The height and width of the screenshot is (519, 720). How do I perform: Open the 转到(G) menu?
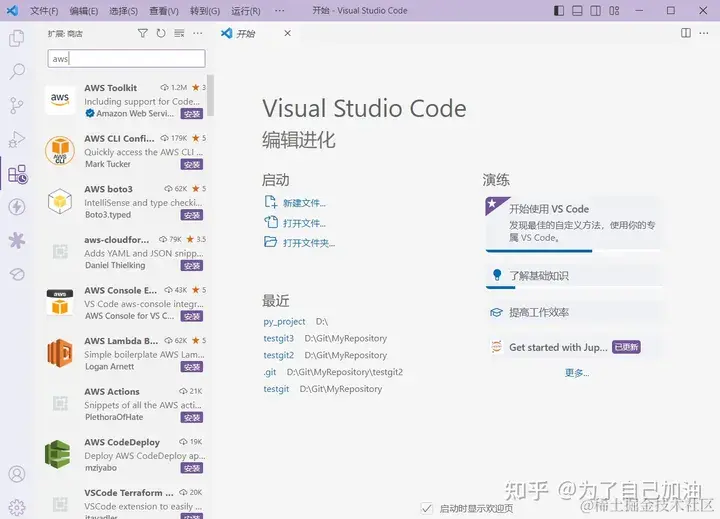point(205,11)
